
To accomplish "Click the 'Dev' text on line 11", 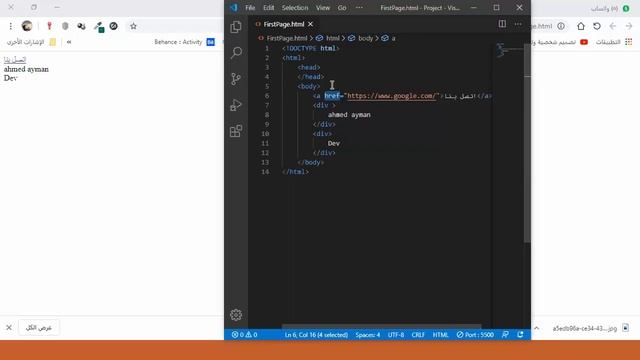I will pyautogui.click(x=333, y=144).
